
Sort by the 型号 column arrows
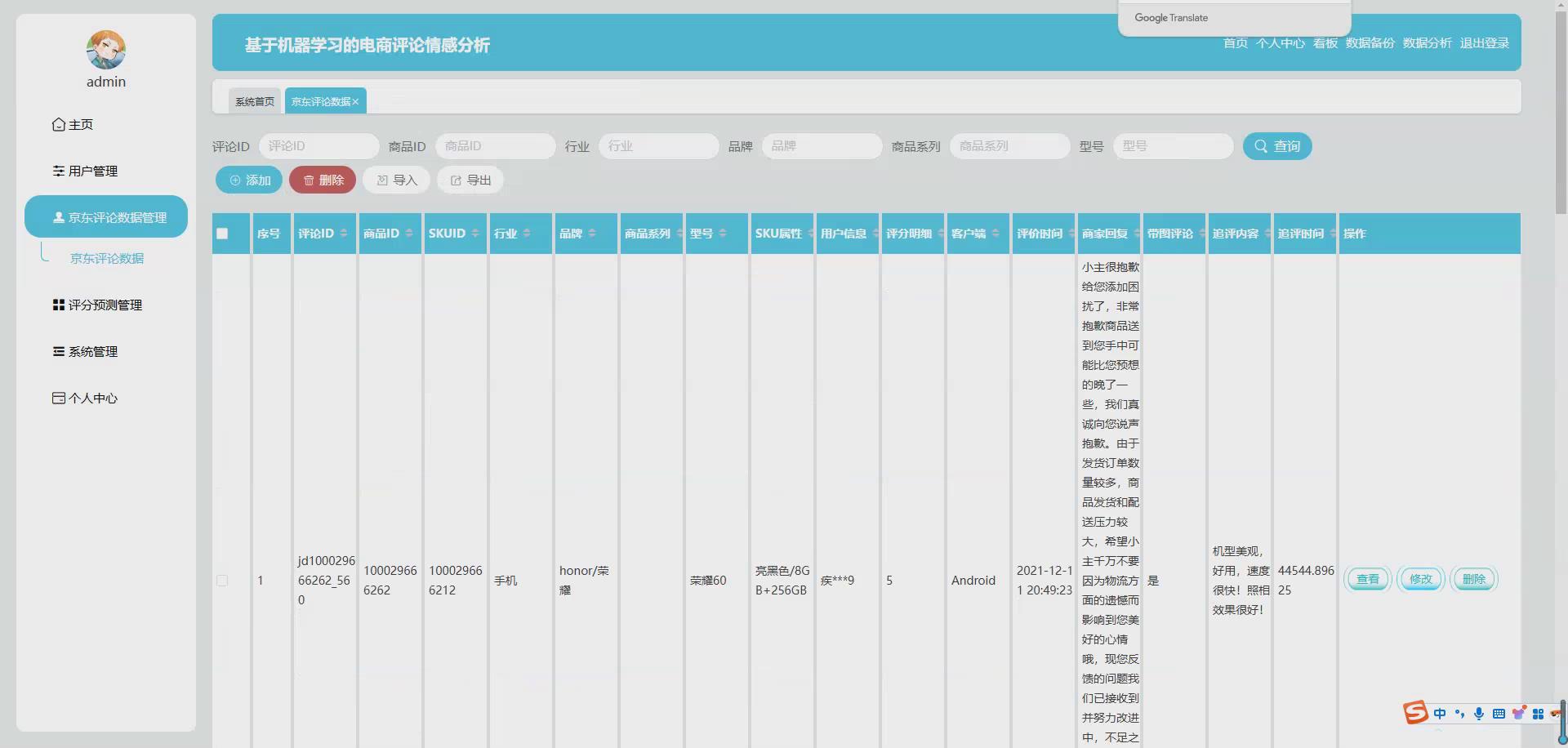pos(723,234)
